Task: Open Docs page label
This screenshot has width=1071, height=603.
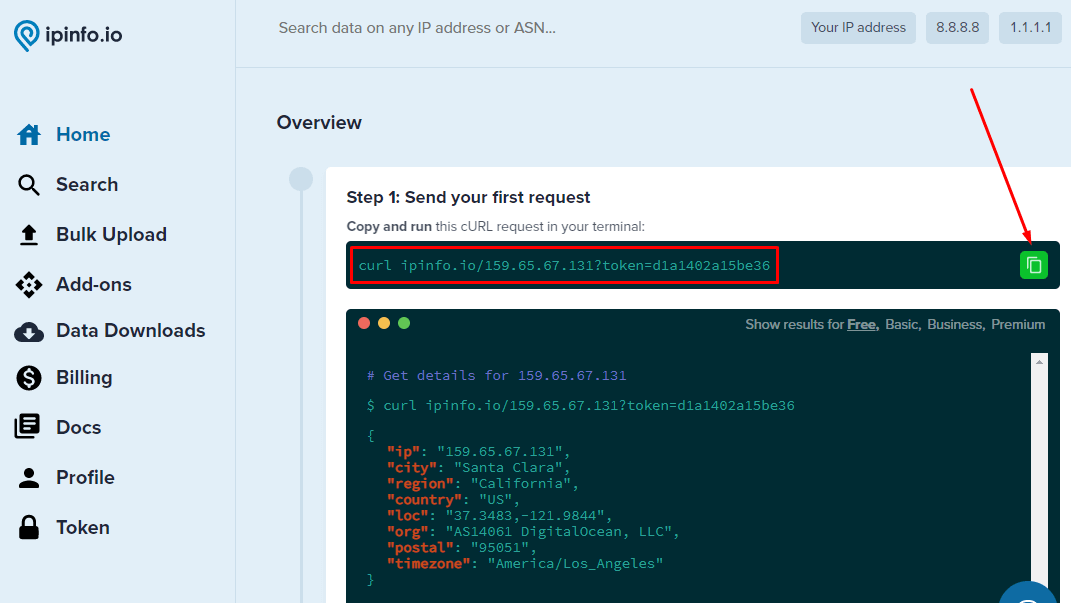Action: point(79,427)
